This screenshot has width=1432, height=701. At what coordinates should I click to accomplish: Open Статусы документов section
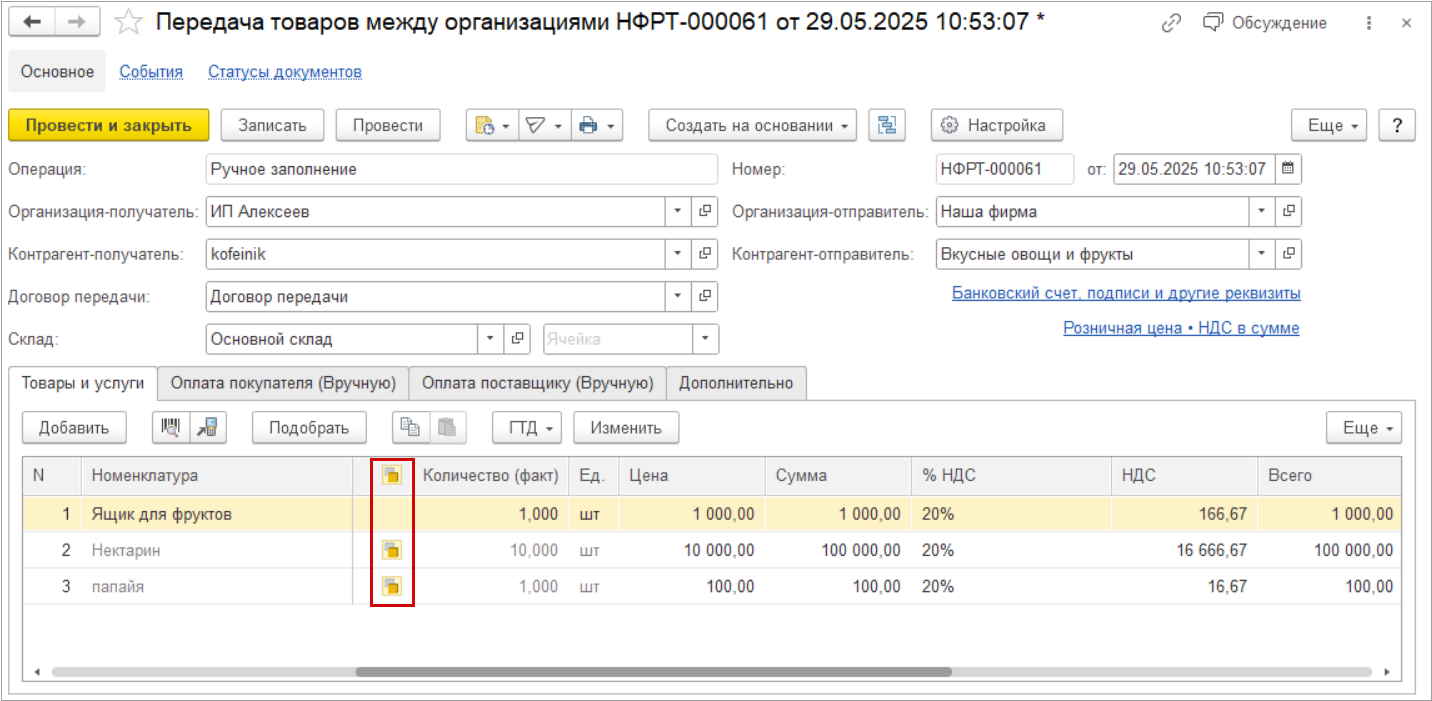285,72
